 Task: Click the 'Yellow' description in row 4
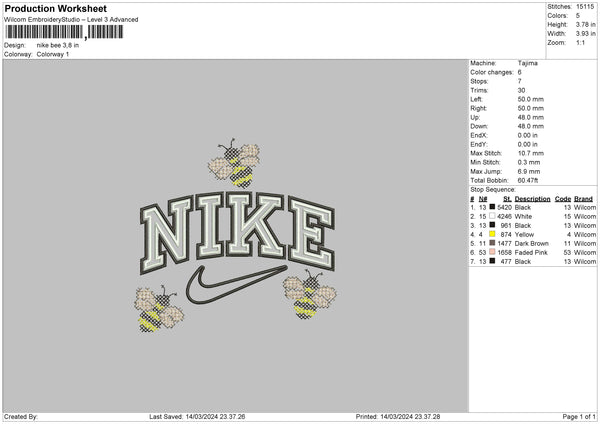524,234
